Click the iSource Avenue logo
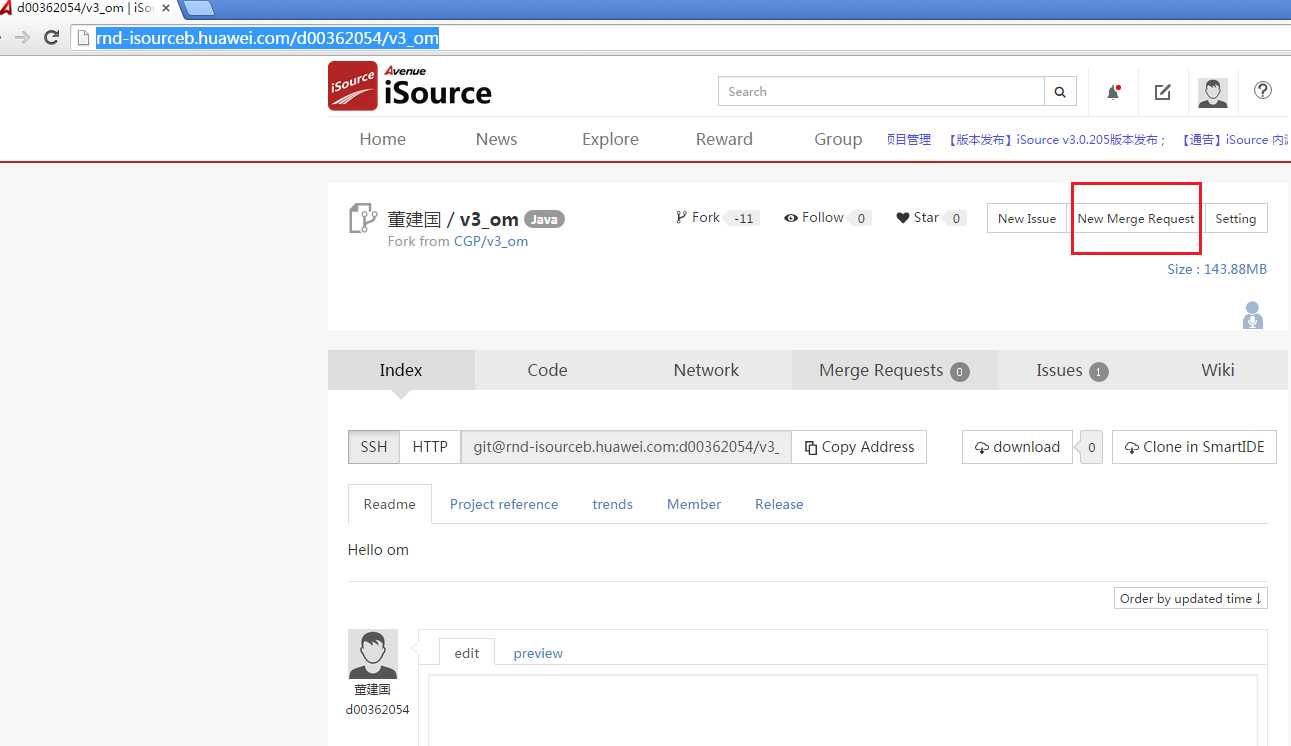This screenshot has width=1291, height=746. (410, 87)
